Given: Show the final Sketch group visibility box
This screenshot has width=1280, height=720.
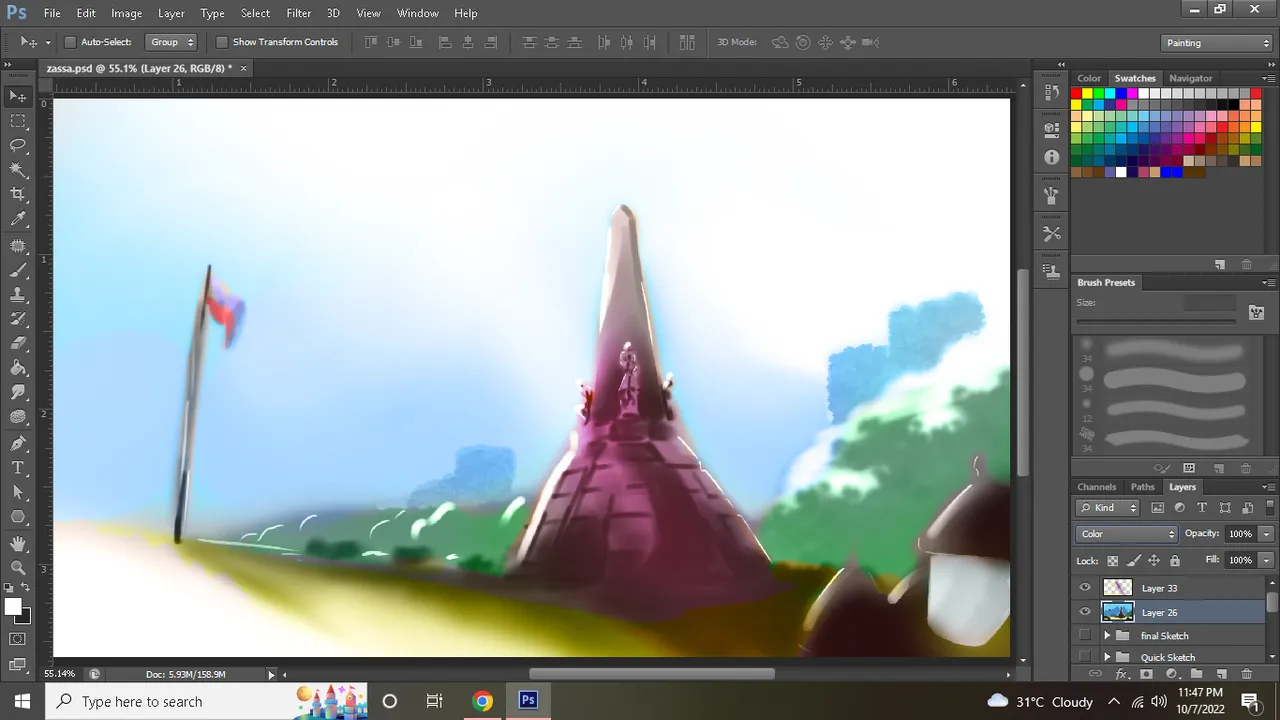Looking at the screenshot, I should [x=1085, y=636].
